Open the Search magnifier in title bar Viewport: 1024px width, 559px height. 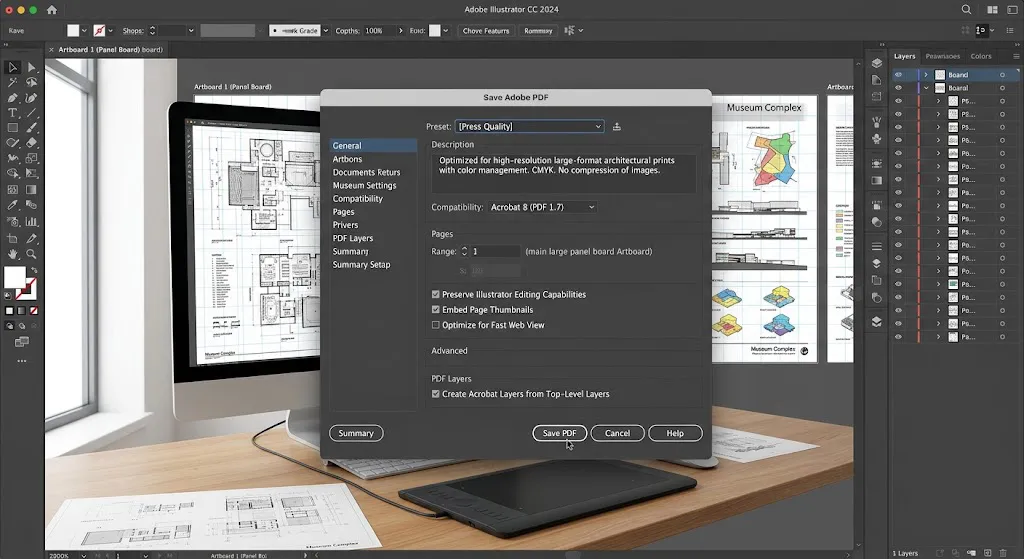click(x=966, y=9)
